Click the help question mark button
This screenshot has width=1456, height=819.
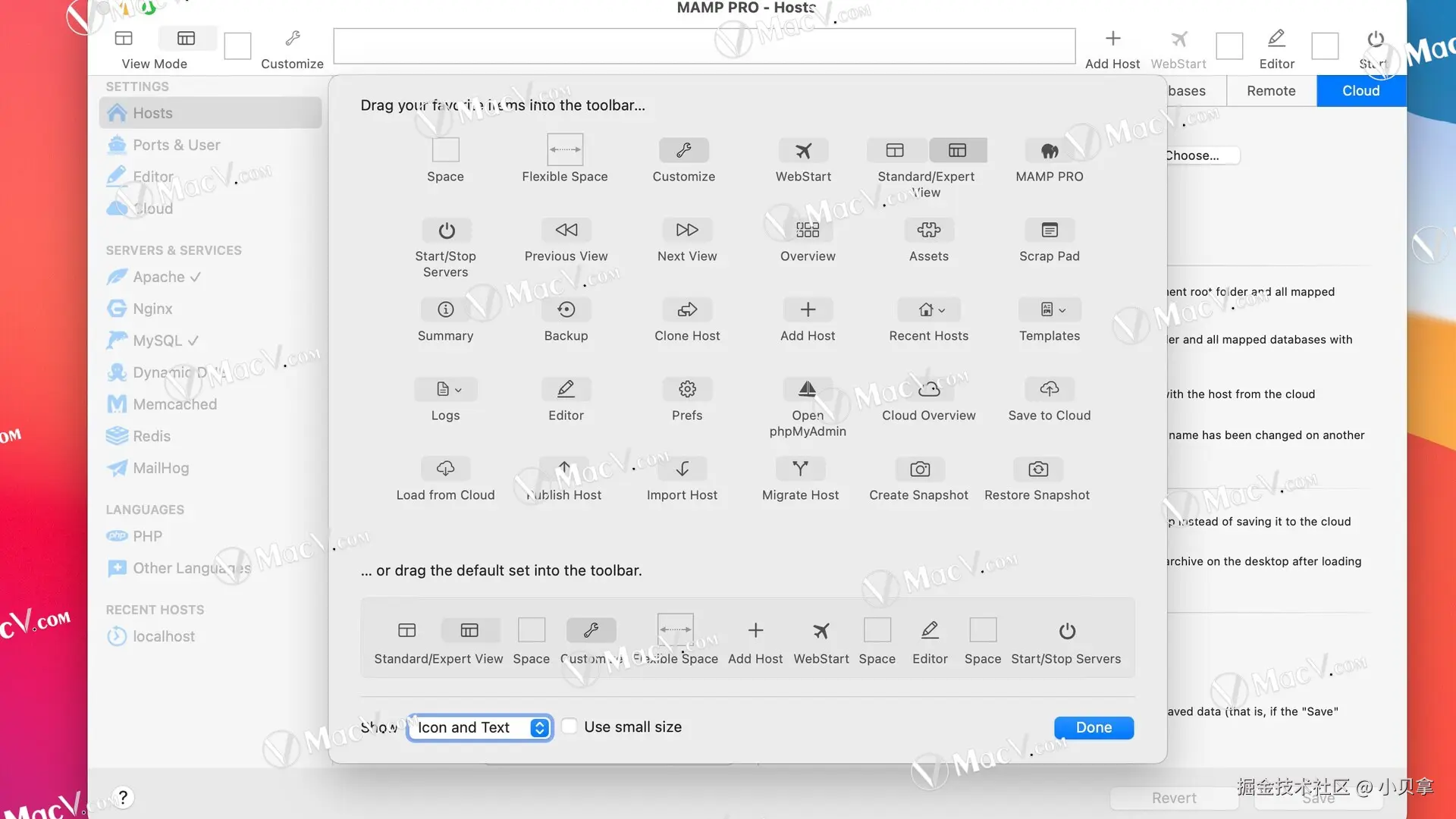123,797
